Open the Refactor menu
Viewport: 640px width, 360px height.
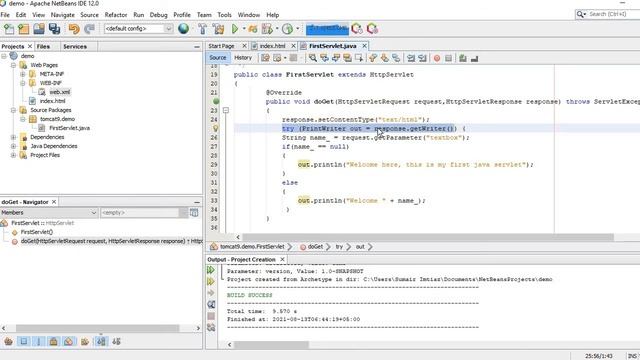coord(116,15)
